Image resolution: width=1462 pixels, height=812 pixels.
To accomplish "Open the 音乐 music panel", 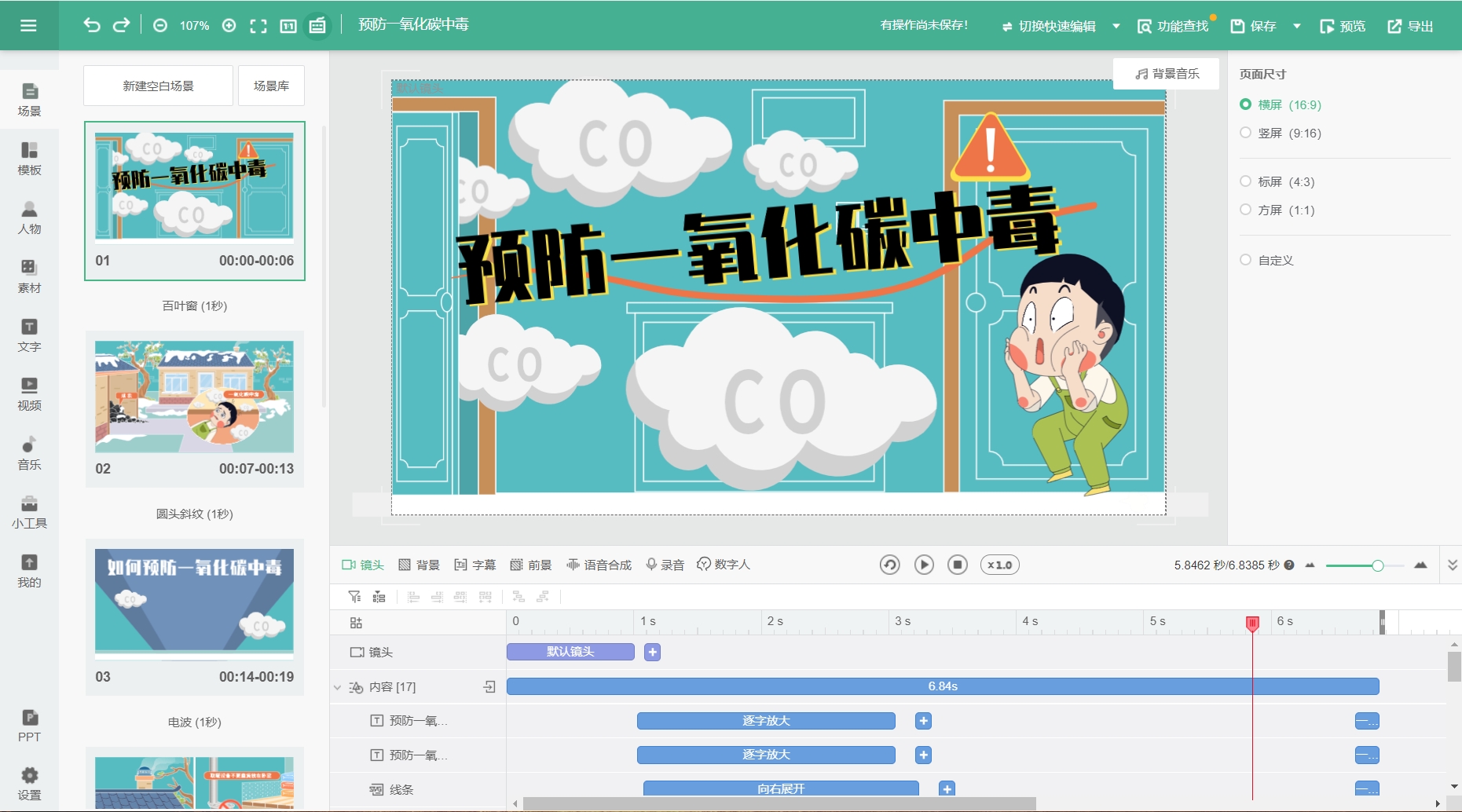I will (29, 453).
